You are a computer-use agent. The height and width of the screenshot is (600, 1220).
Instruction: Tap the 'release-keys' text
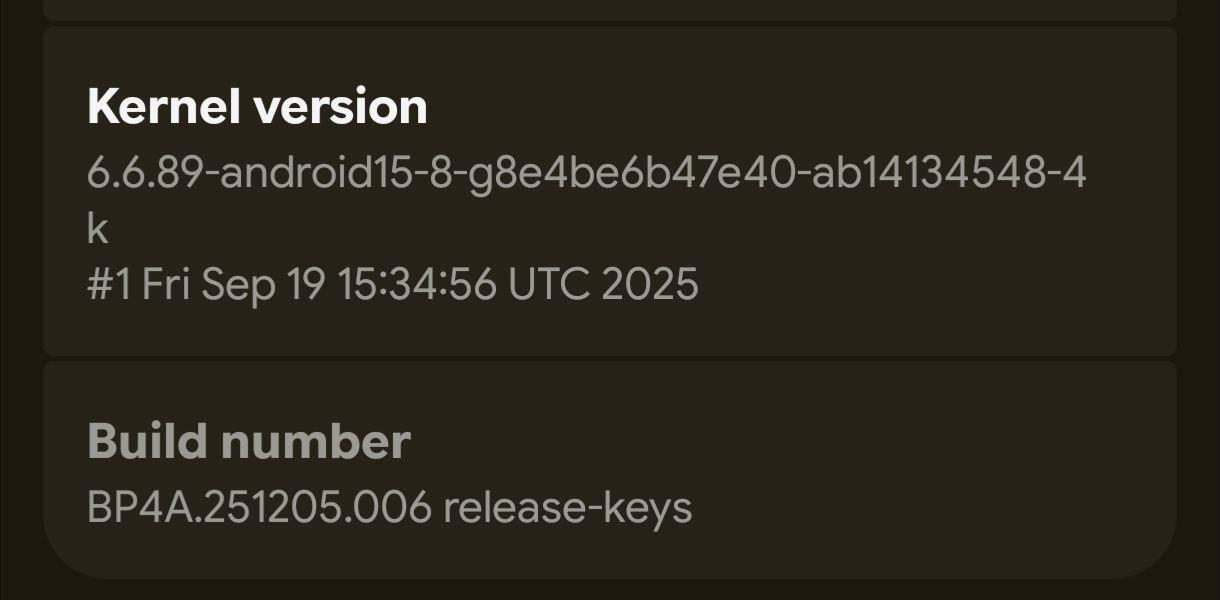[x=567, y=507]
